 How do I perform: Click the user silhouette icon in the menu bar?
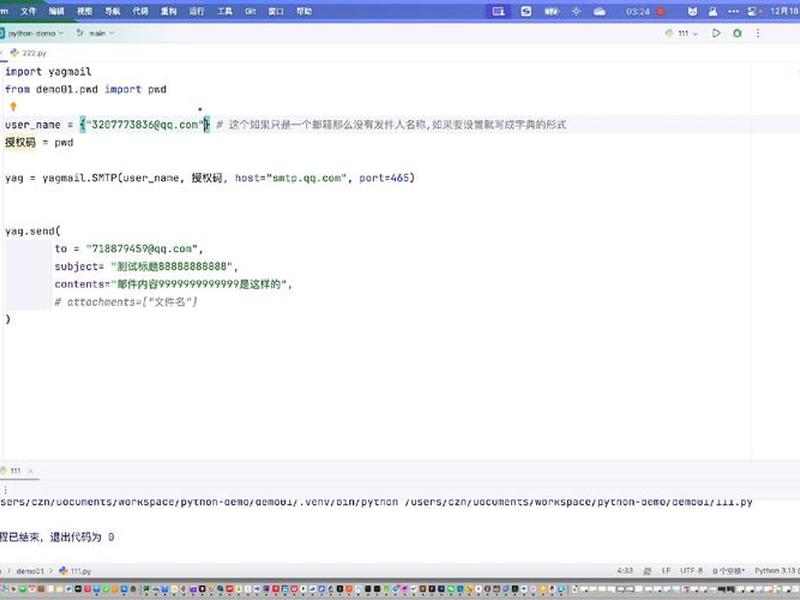[713, 11]
